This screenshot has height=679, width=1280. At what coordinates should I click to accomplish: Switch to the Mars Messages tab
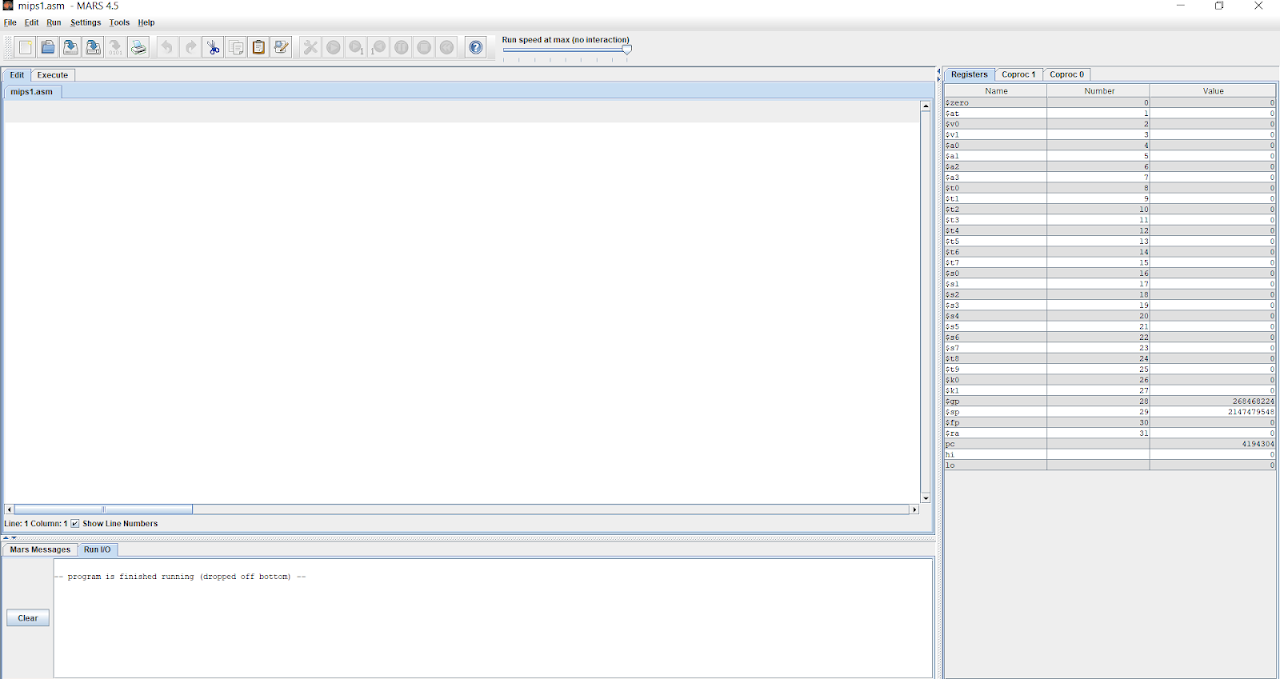point(40,549)
